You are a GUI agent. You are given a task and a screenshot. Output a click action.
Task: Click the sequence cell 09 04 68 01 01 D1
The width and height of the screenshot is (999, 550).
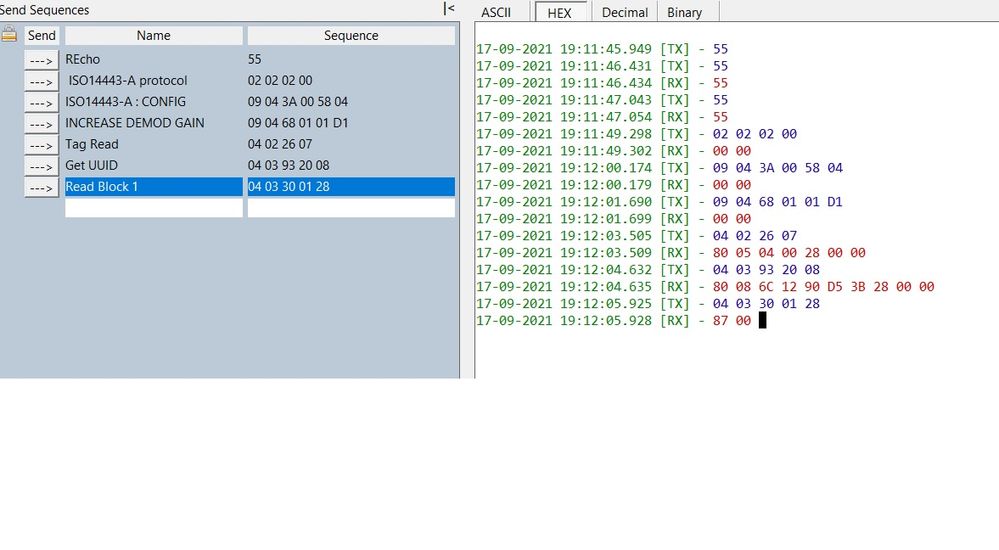(x=351, y=122)
